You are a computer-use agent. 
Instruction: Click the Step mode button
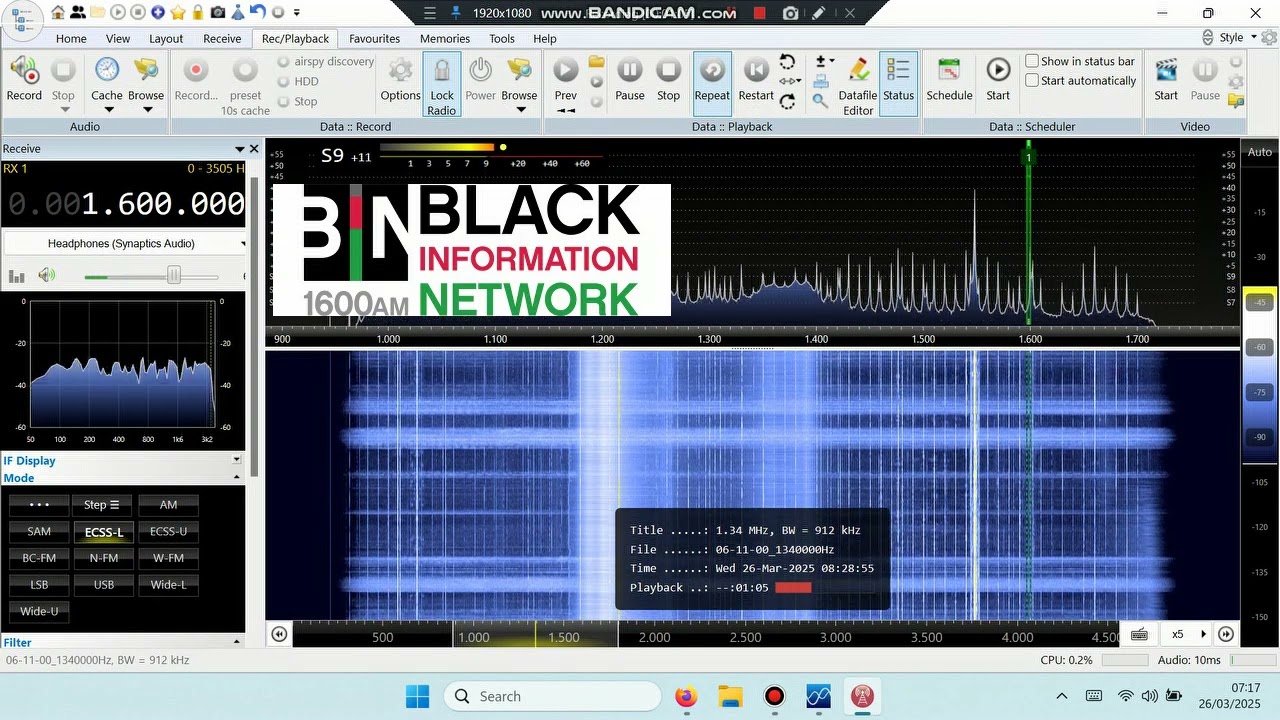(104, 505)
